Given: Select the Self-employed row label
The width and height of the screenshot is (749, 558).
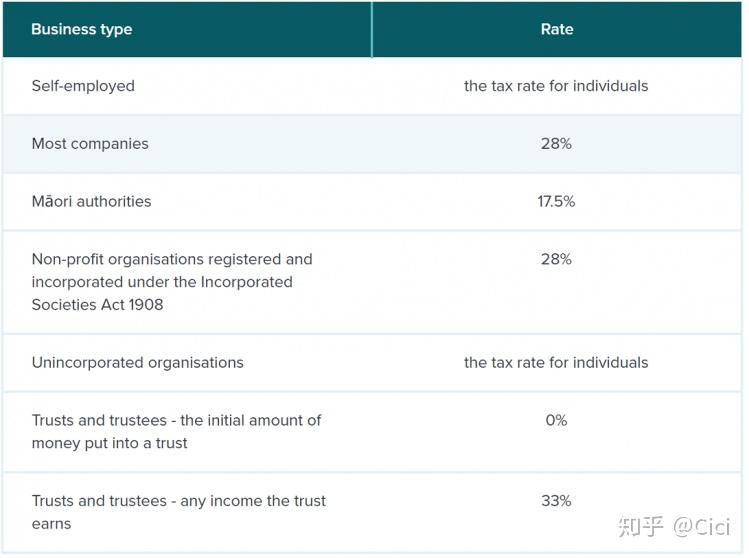Looking at the screenshot, I should [x=83, y=86].
